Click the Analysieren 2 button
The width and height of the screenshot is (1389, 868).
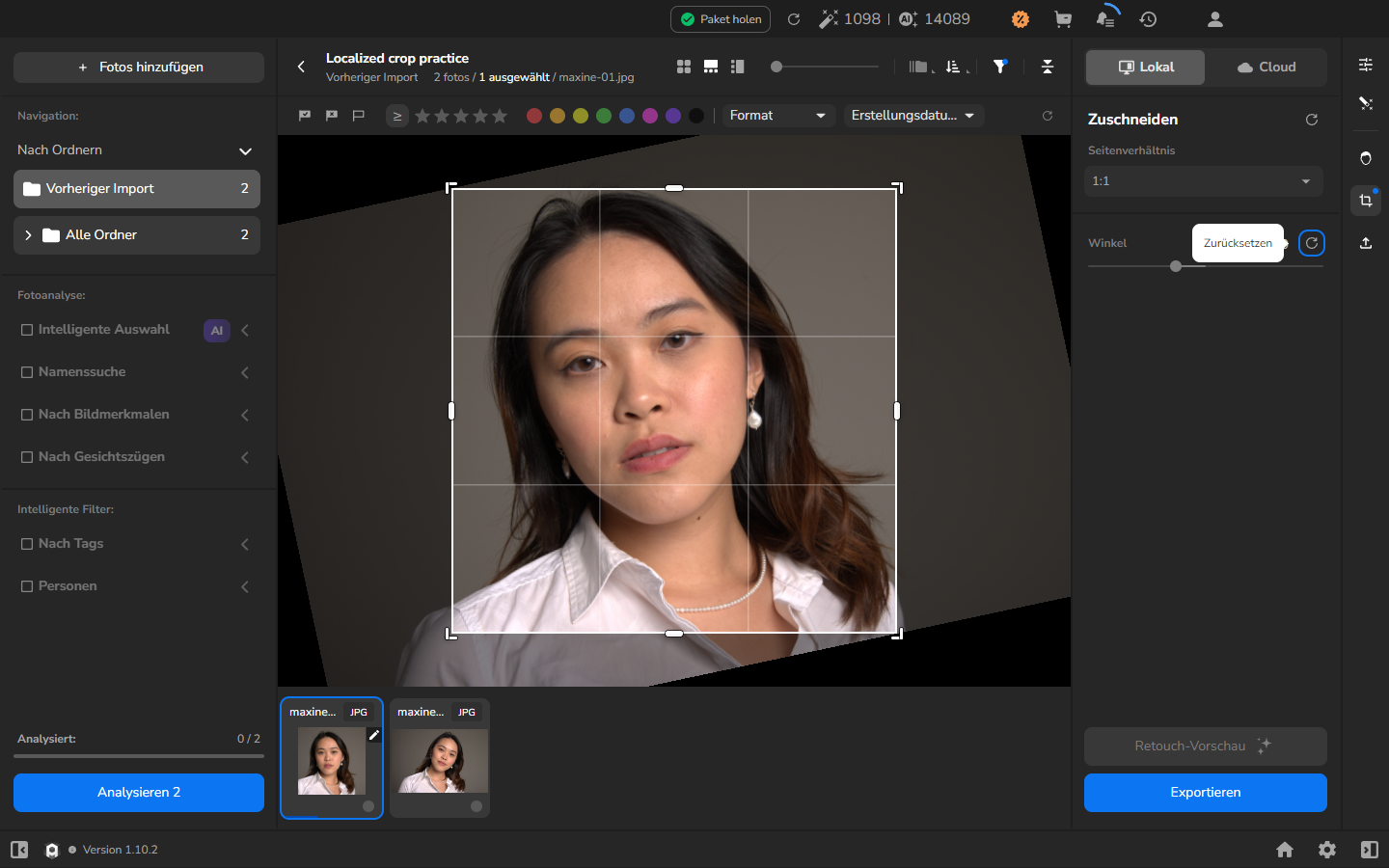(x=139, y=793)
